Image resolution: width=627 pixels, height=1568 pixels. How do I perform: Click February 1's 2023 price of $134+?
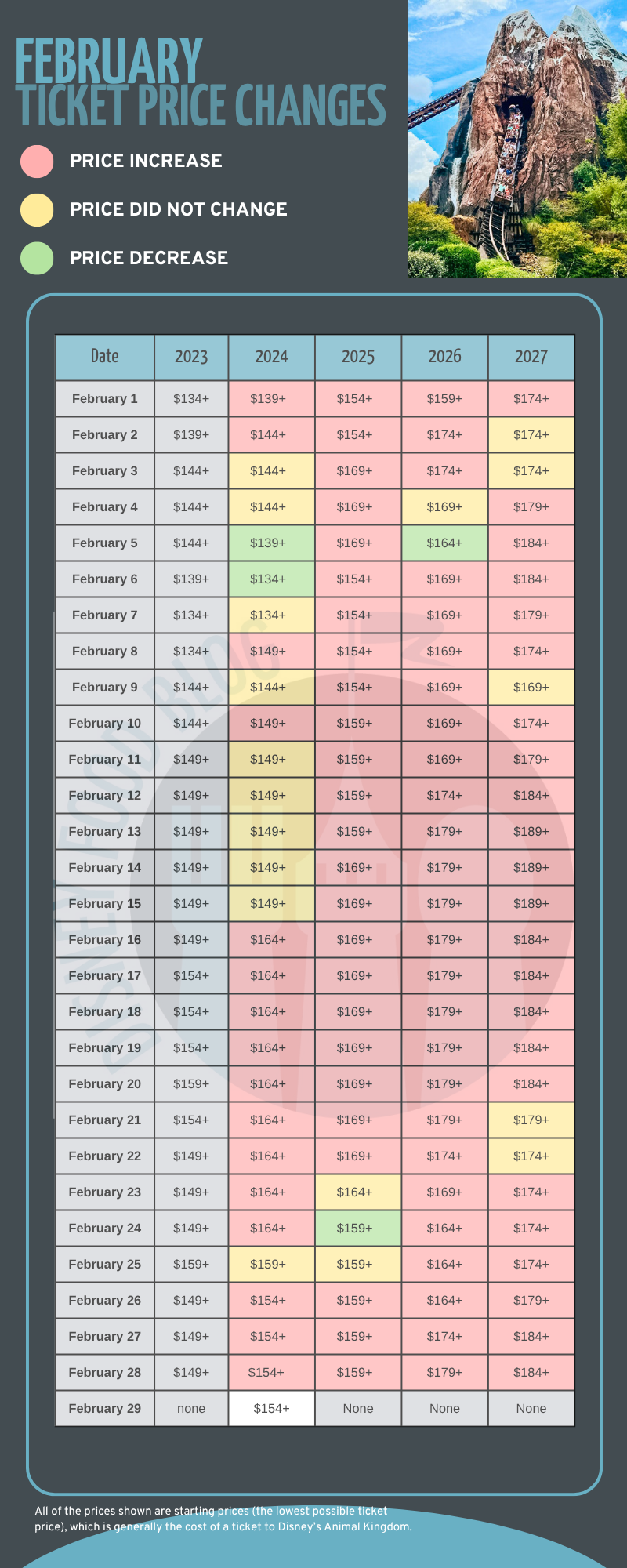coord(191,398)
